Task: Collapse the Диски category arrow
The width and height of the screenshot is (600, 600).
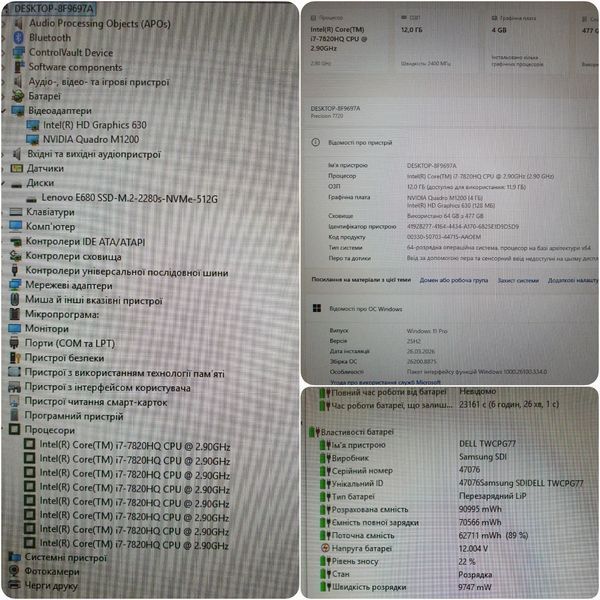Action: [x=3, y=183]
